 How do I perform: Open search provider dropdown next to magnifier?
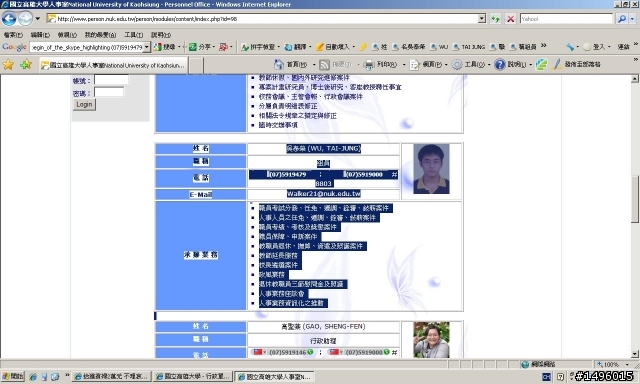[x=632, y=19]
